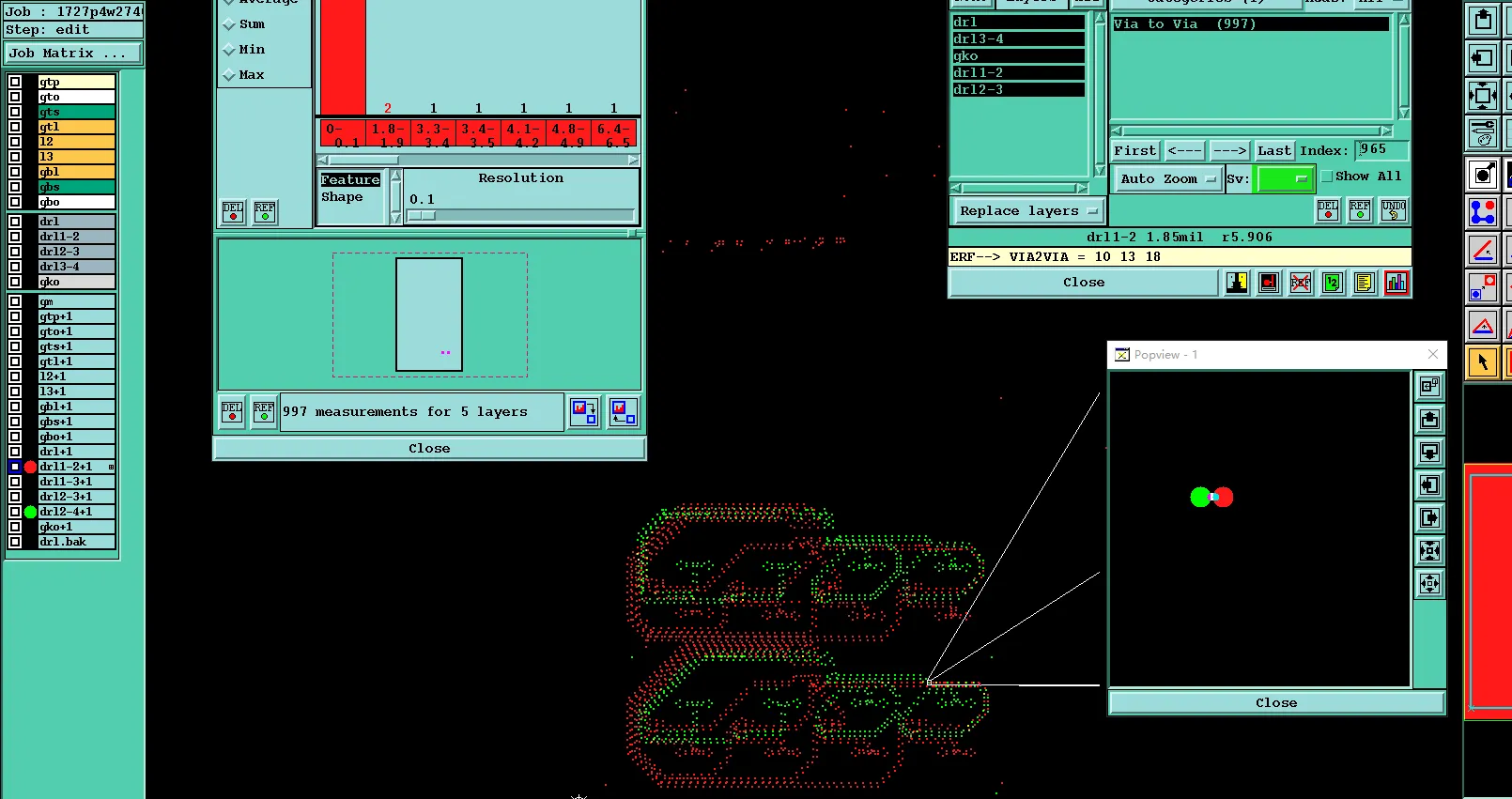Click the Last result button
1512x799 pixels.
1274,150
